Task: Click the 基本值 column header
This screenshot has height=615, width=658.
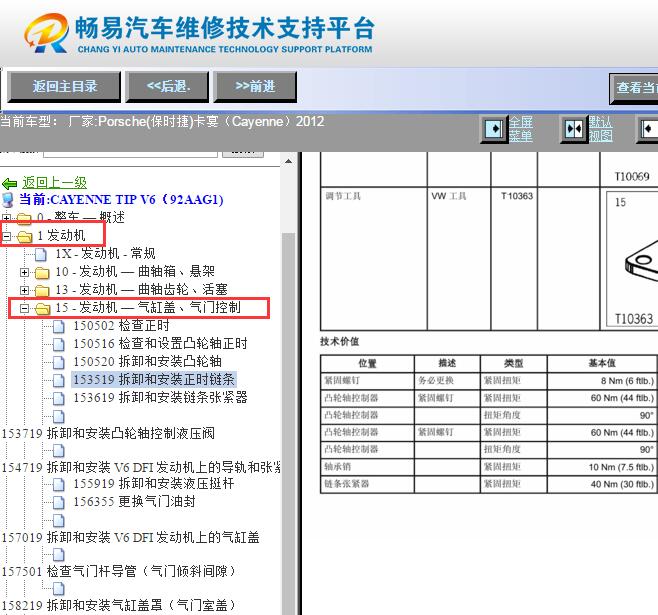Action: 602,363
